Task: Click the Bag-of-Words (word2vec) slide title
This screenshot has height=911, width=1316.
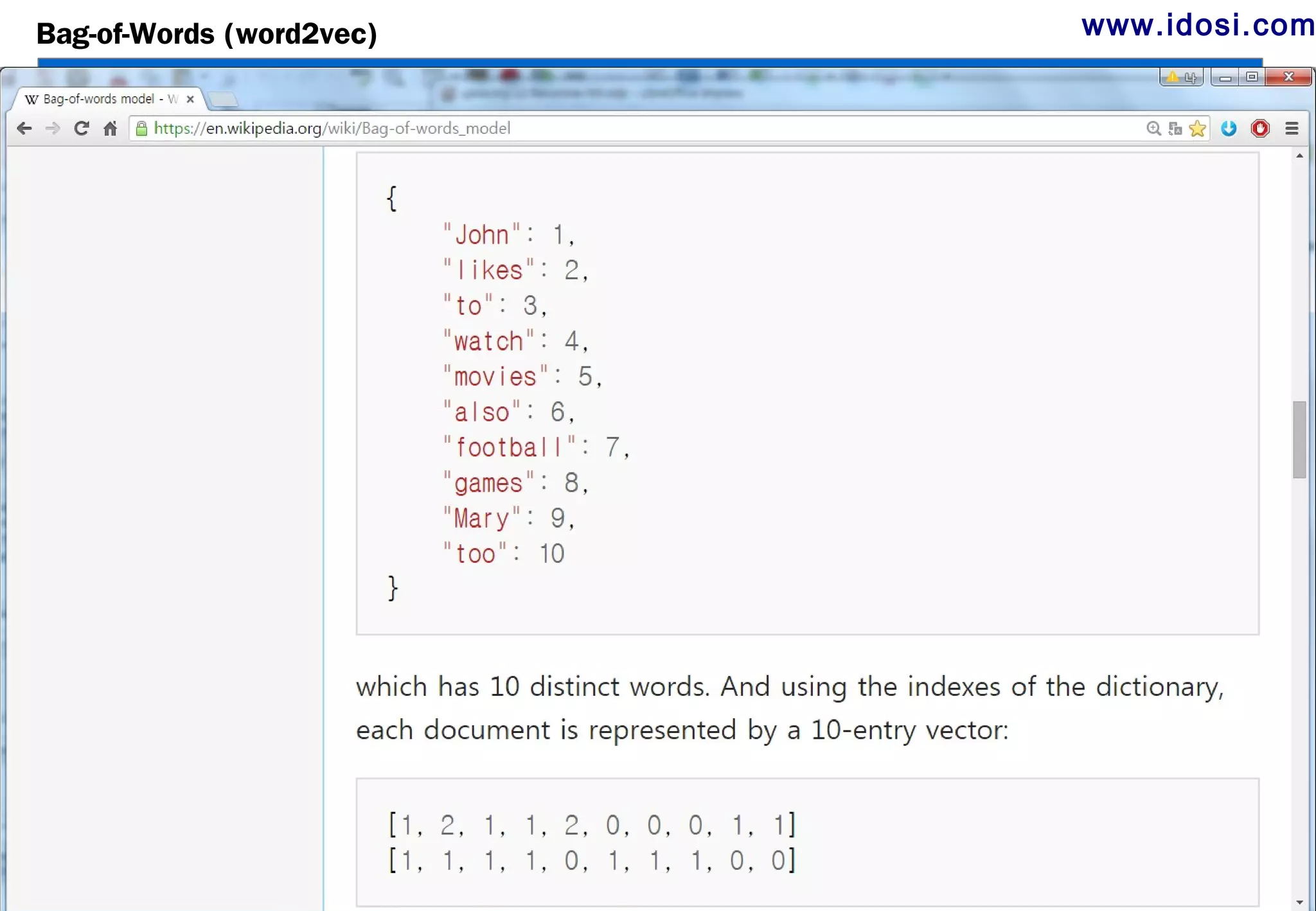Action: (207, 34)
